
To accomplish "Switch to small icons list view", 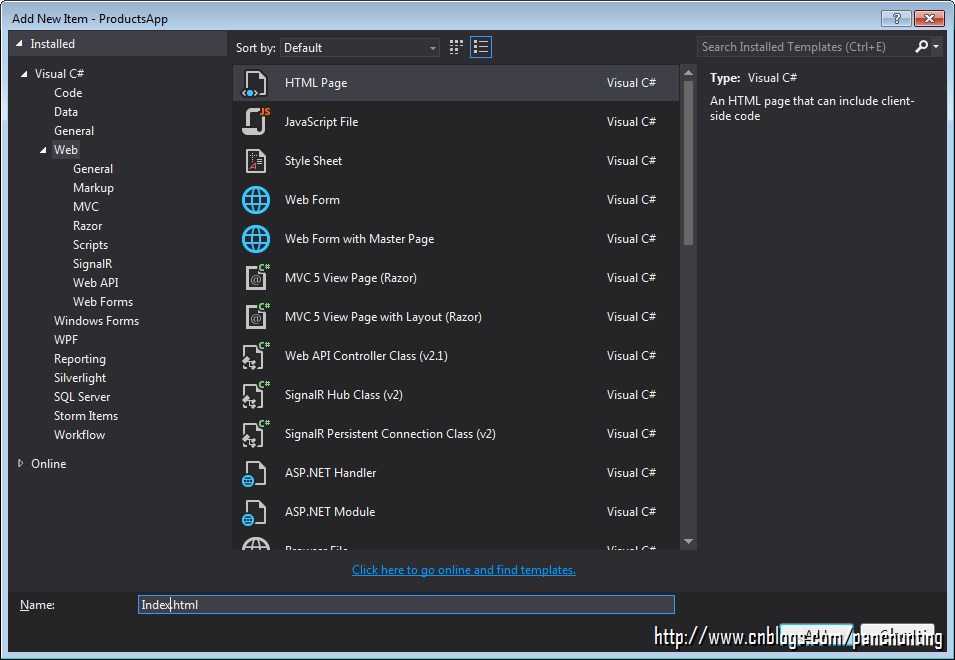I will [x=481, y=47].
